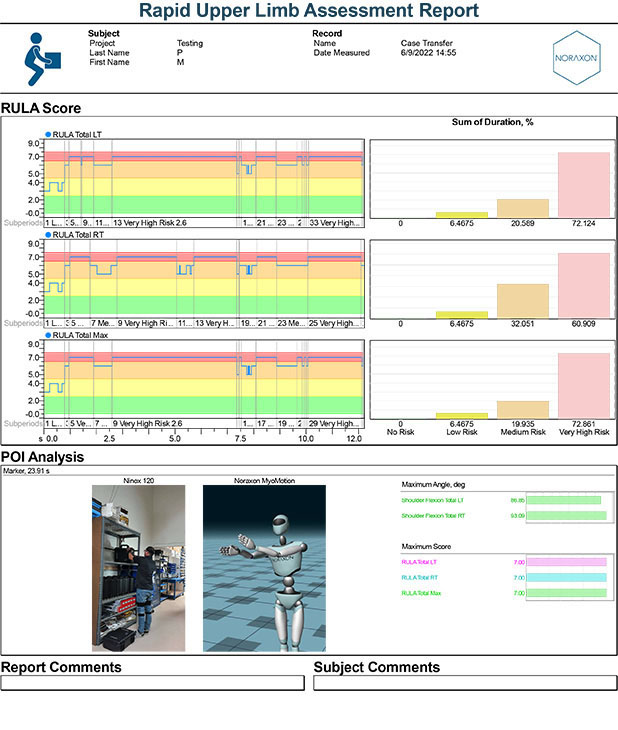Click the 'Last Name' field label
618x730 pixels.
pyautogui.click(x=109, y=53)
